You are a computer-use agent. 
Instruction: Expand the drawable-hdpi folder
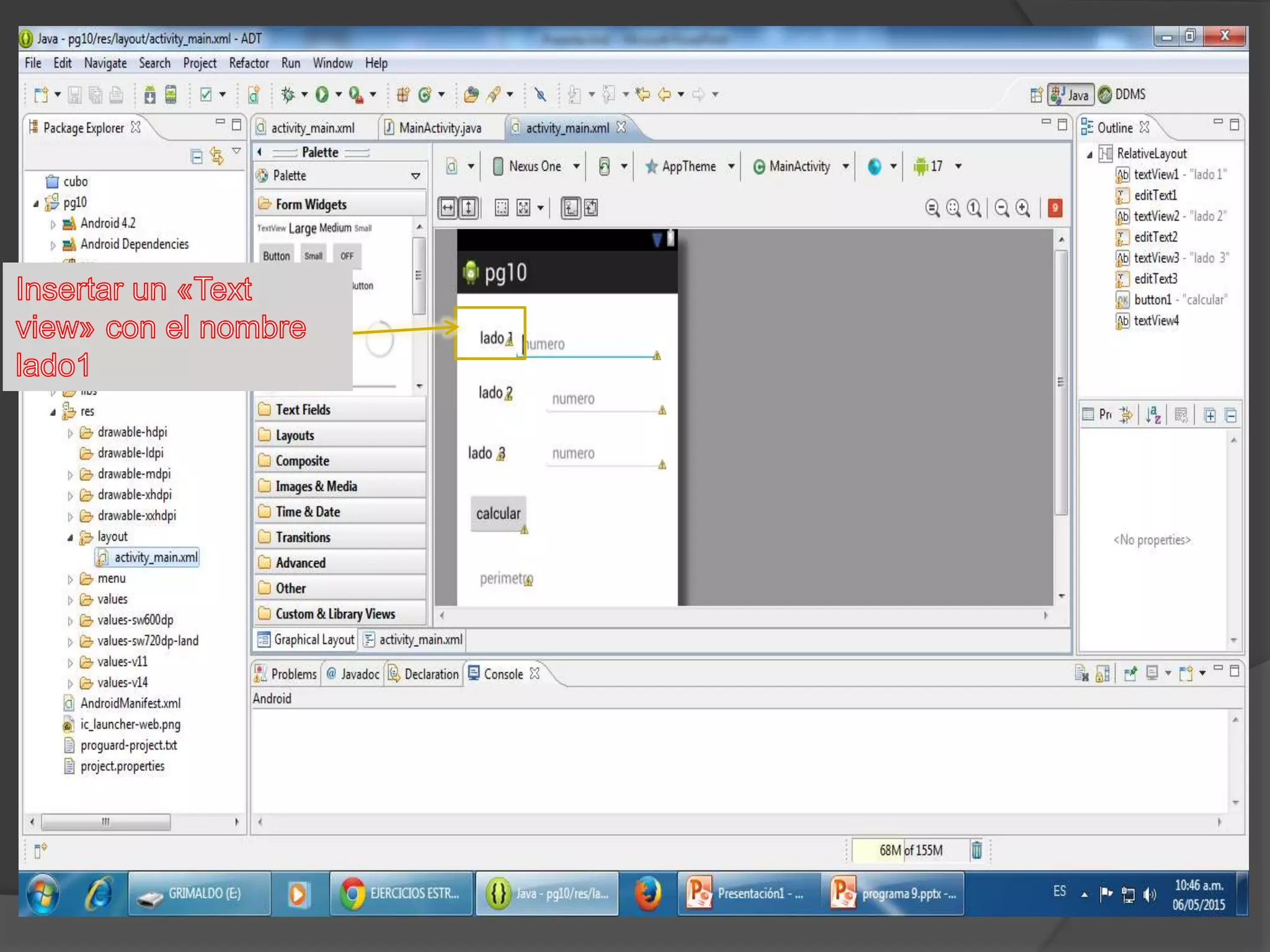tap(70, 433)
